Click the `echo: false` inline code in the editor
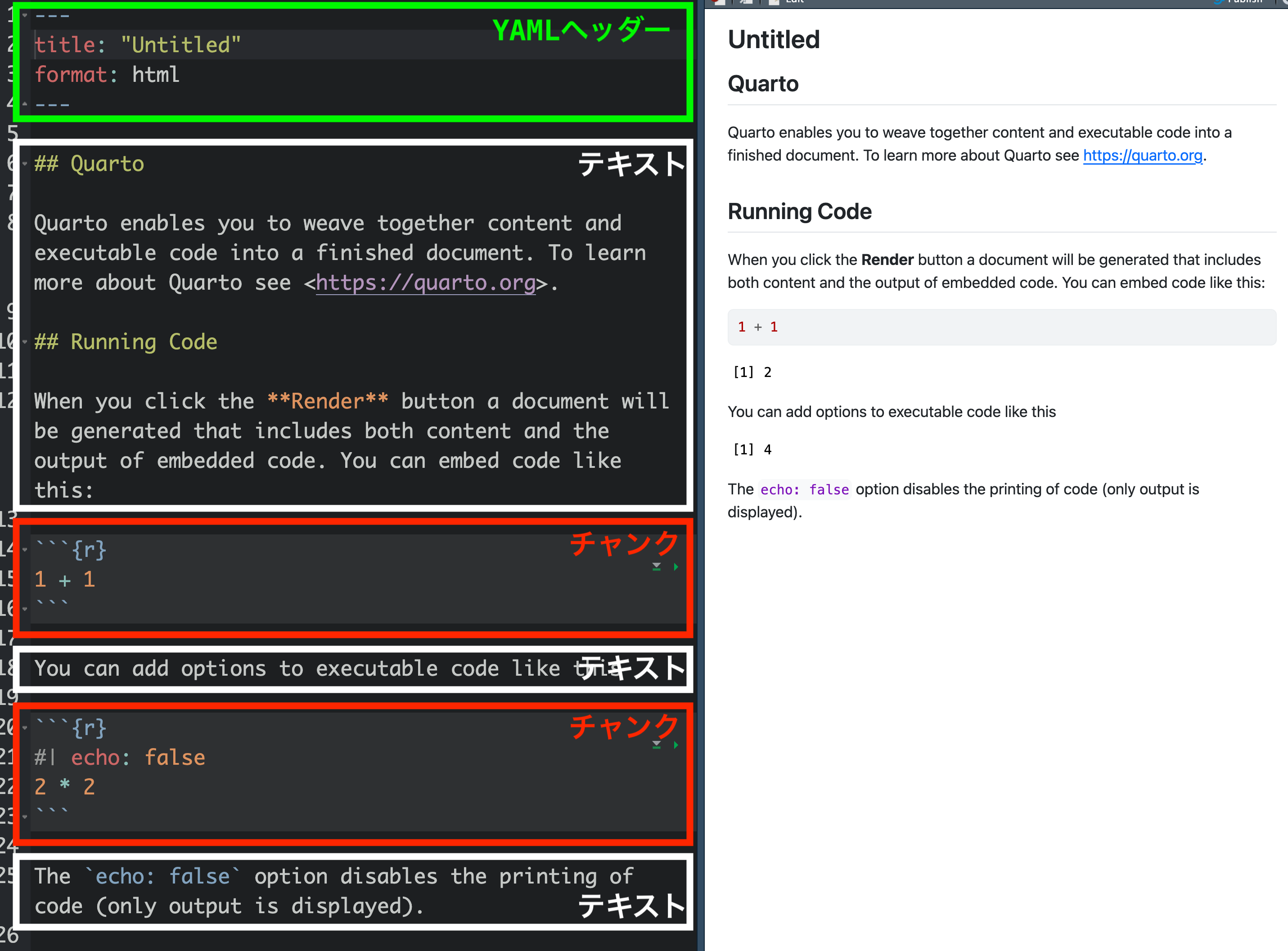Image resolution: width=1288 pixels, height=951 pixels. tap(162, 876)
